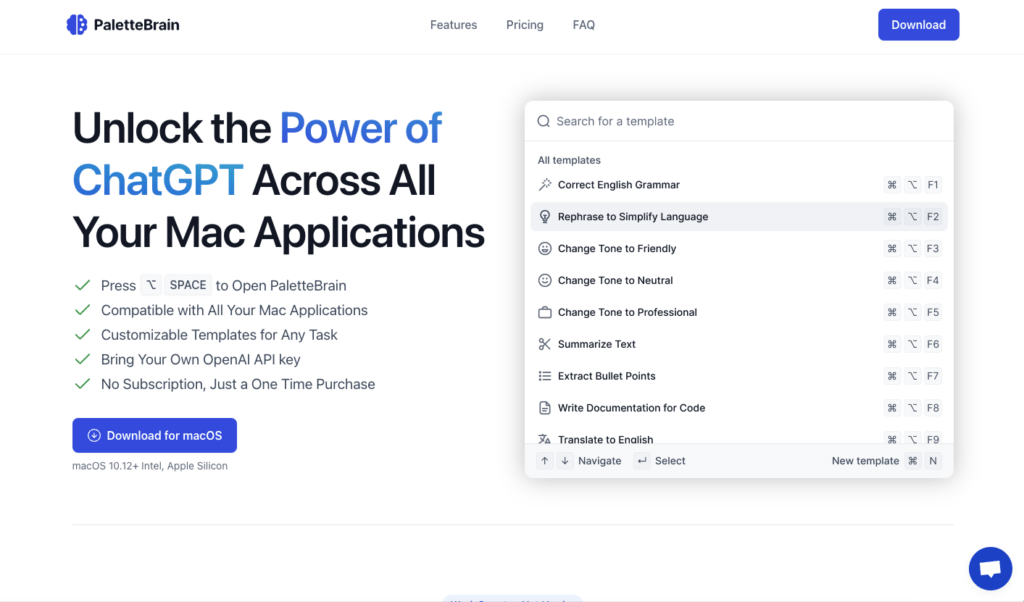Click the checkmark beside No Subscription
Screen dimensions: 1024x602
pos(82,384)
